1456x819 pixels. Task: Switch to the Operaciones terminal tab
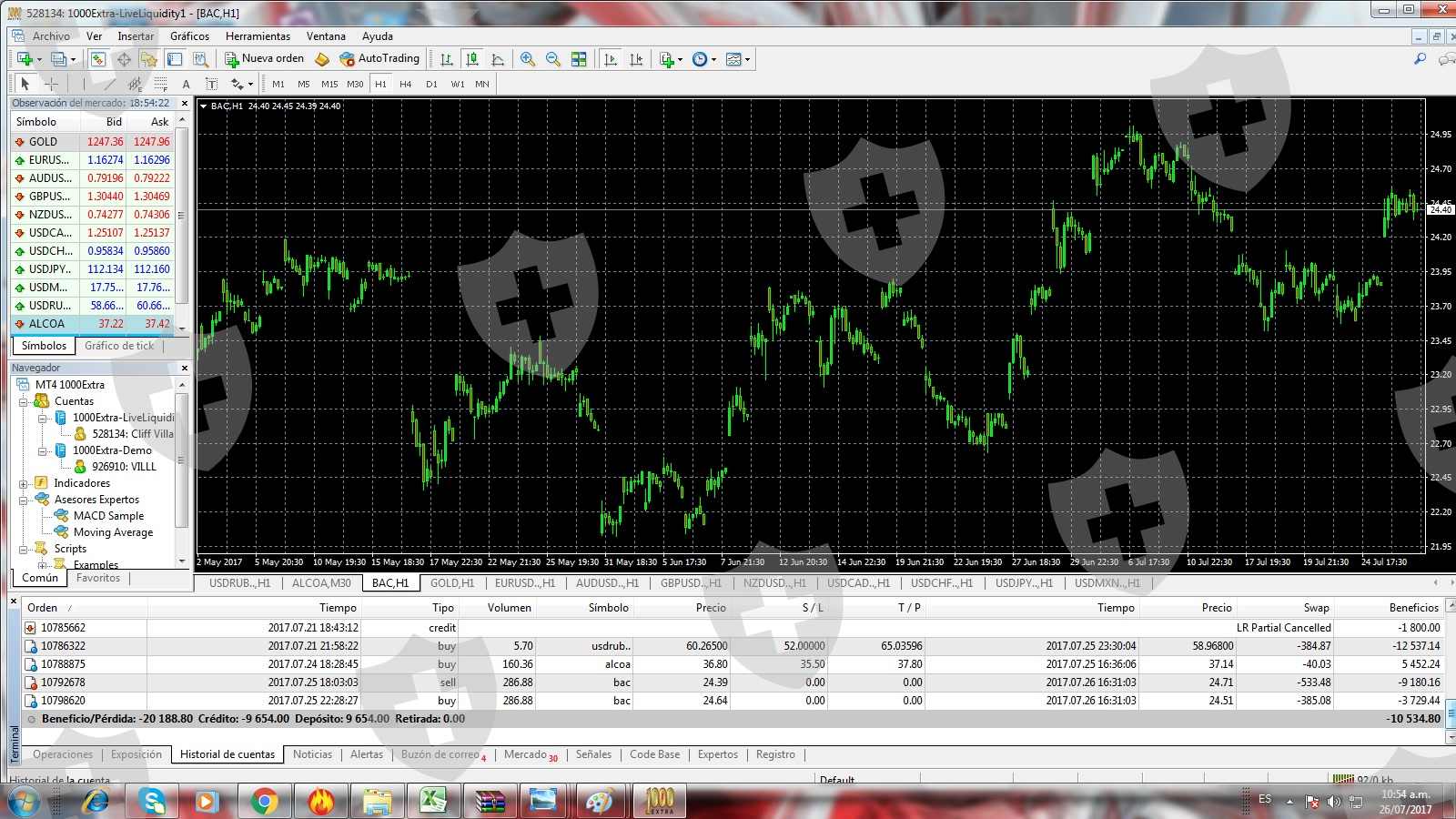(x=63, y=754)
